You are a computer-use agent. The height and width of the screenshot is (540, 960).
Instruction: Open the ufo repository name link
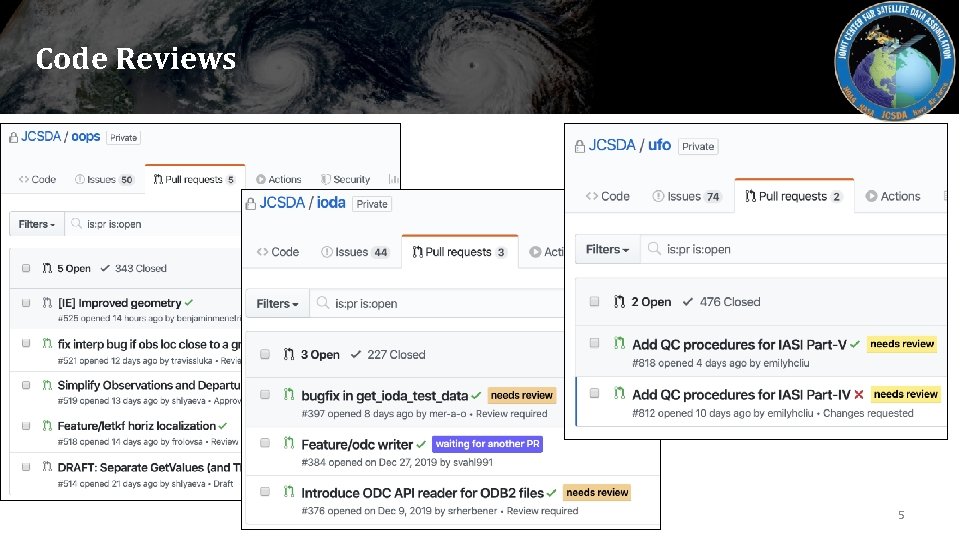point(659,145)
